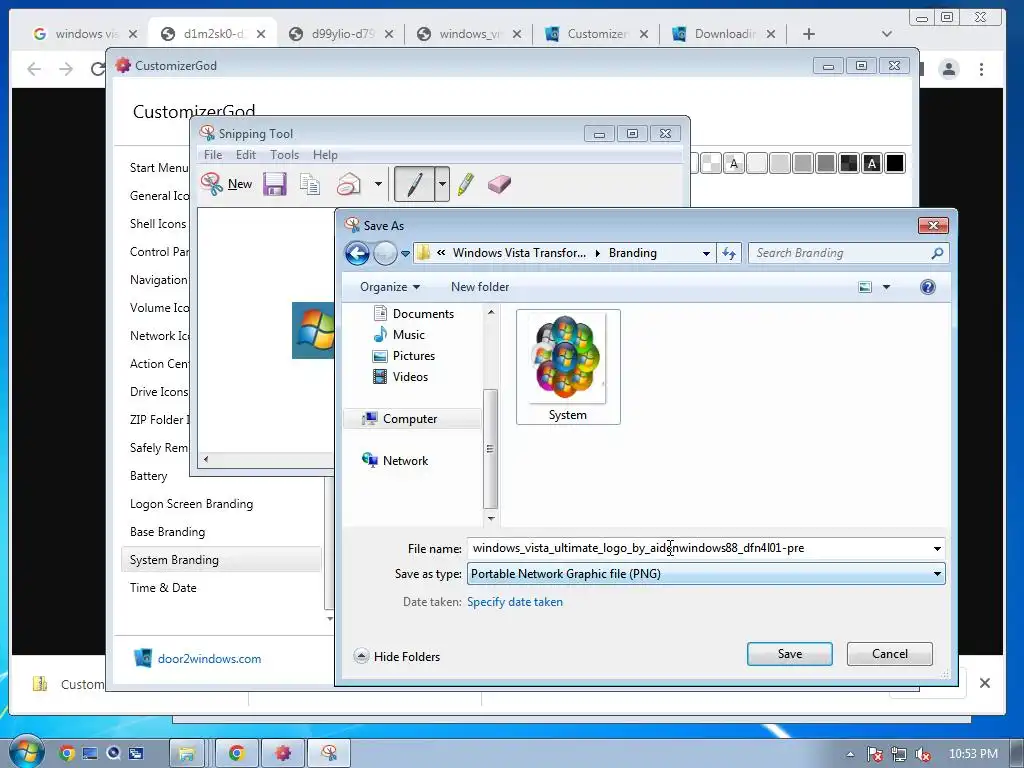The width and height of the screenshot is (1024, 768).
Task: Click the blue Help question mark icon
Action: [x=927, y=287]
